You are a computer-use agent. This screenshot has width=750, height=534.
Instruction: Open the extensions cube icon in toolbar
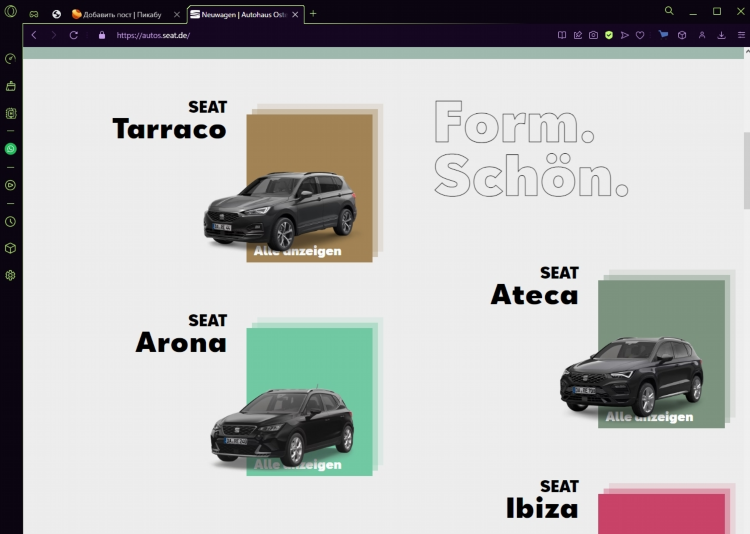pos(683,35)
